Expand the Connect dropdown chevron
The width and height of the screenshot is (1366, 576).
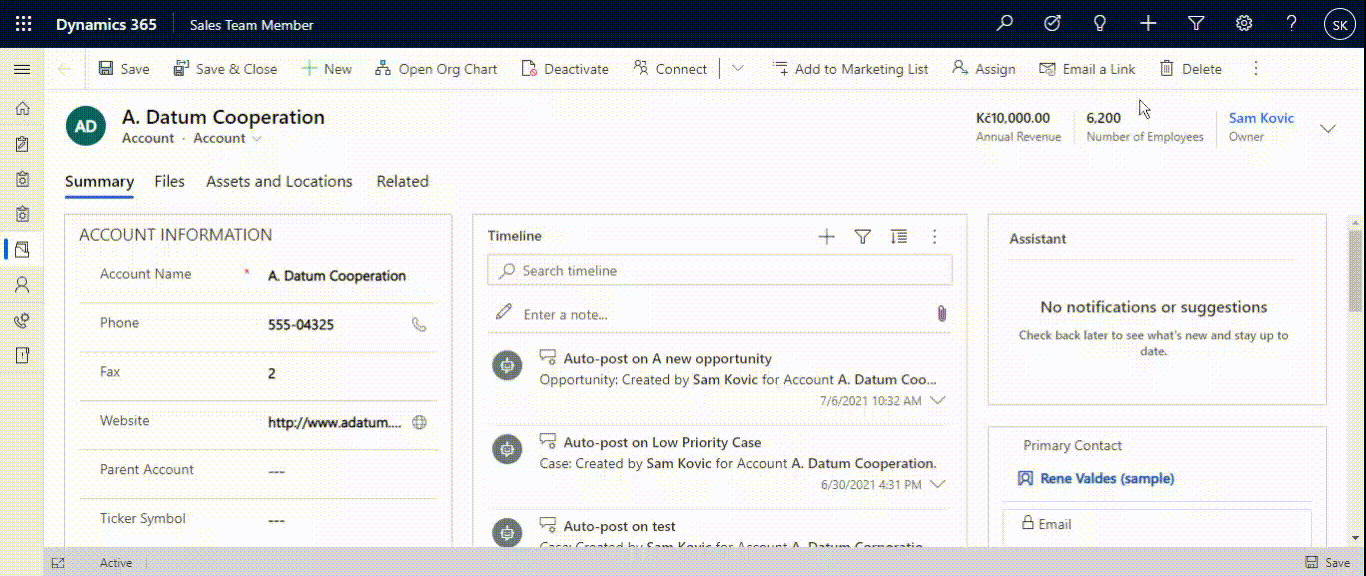pyautogui.click(x=738, y=69)
